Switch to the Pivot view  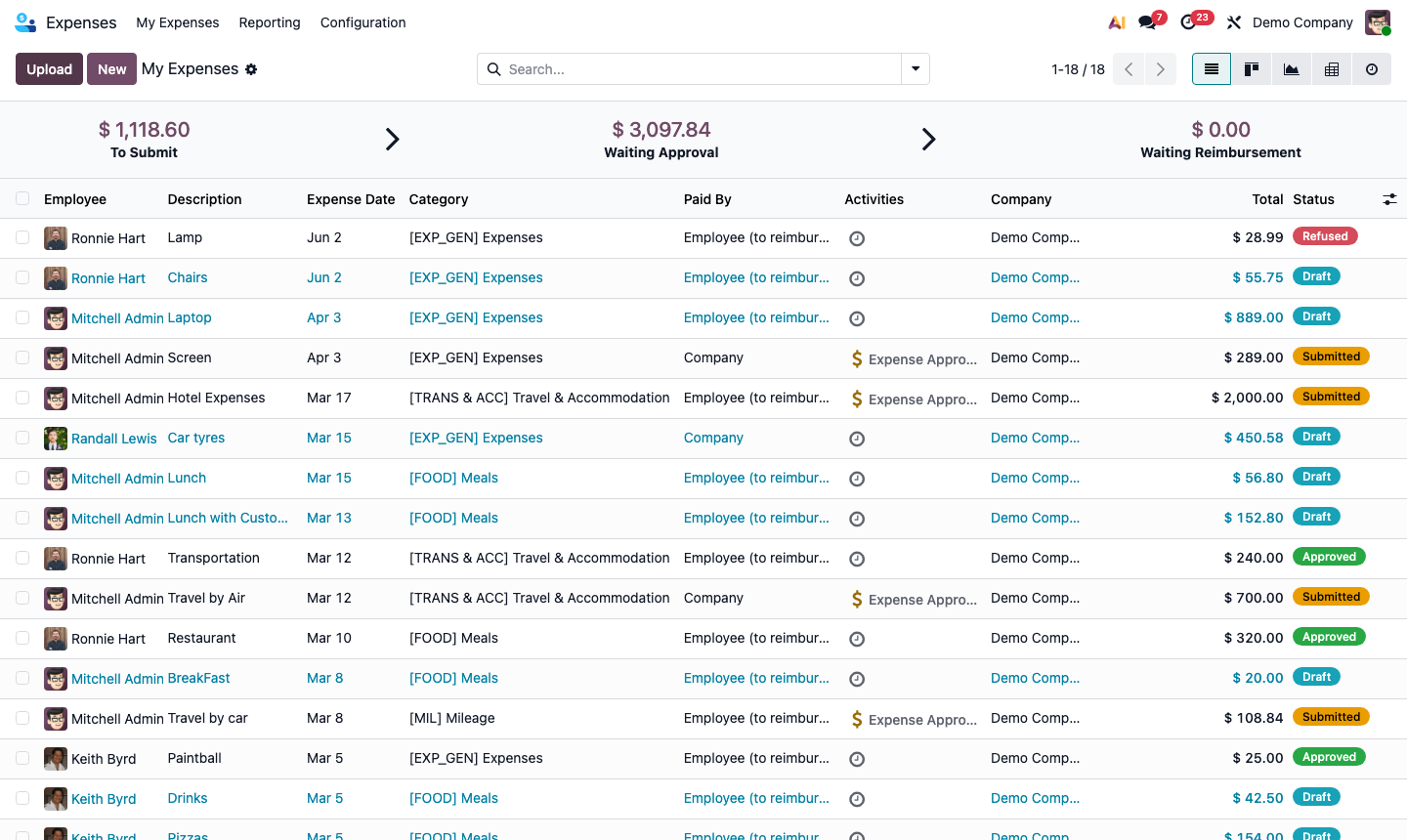(x=1331, y=68)
